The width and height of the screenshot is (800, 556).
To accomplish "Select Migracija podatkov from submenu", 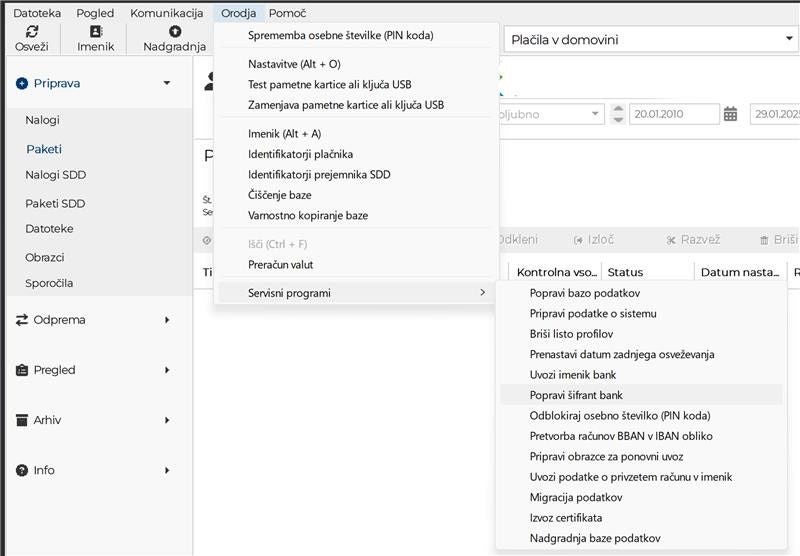I will click(x=576, y=497).
